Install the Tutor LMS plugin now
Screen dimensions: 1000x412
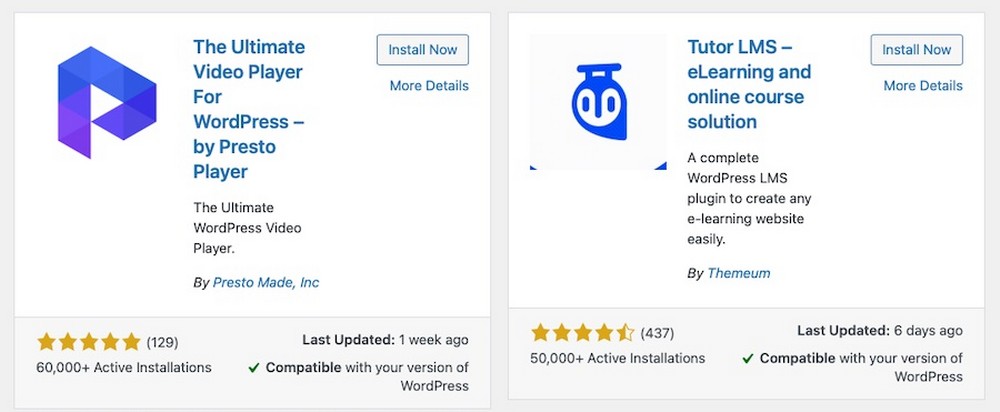click(x=916, y=50)
